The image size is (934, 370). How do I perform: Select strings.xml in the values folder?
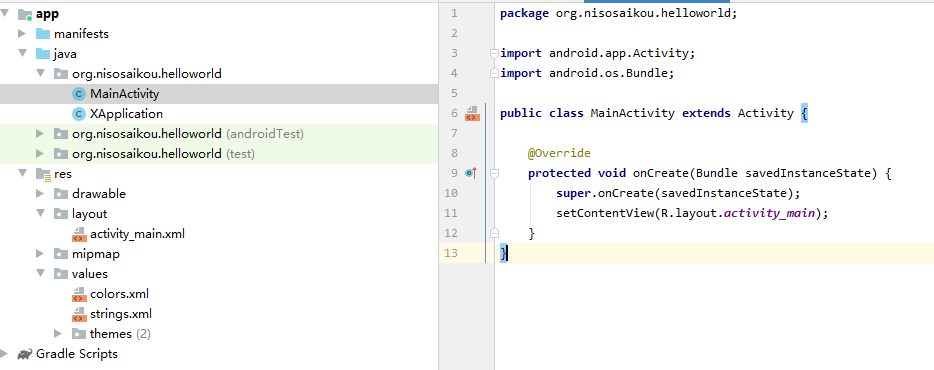[121, 314]
